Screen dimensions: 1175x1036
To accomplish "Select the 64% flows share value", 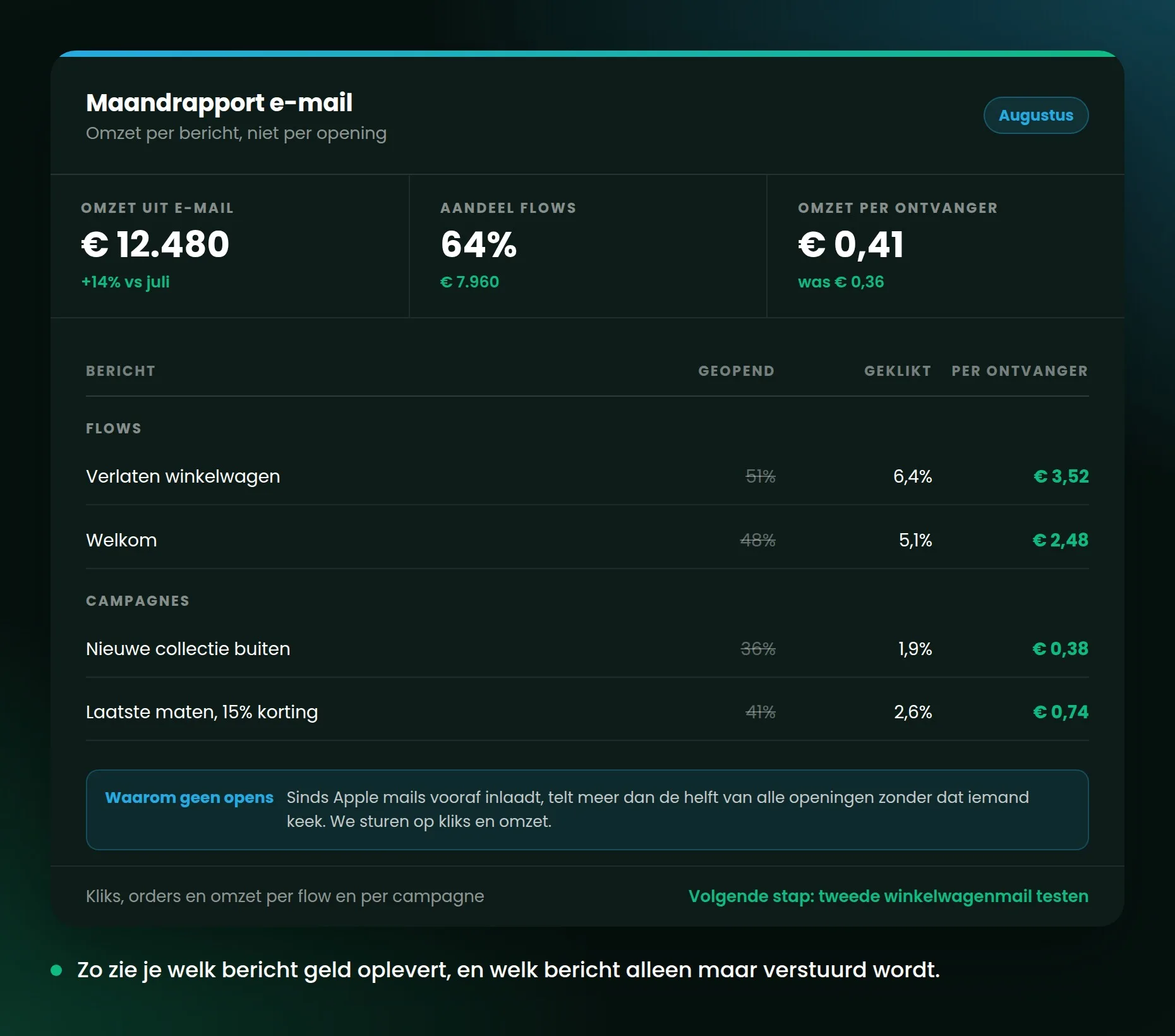I will click(479, 244).
